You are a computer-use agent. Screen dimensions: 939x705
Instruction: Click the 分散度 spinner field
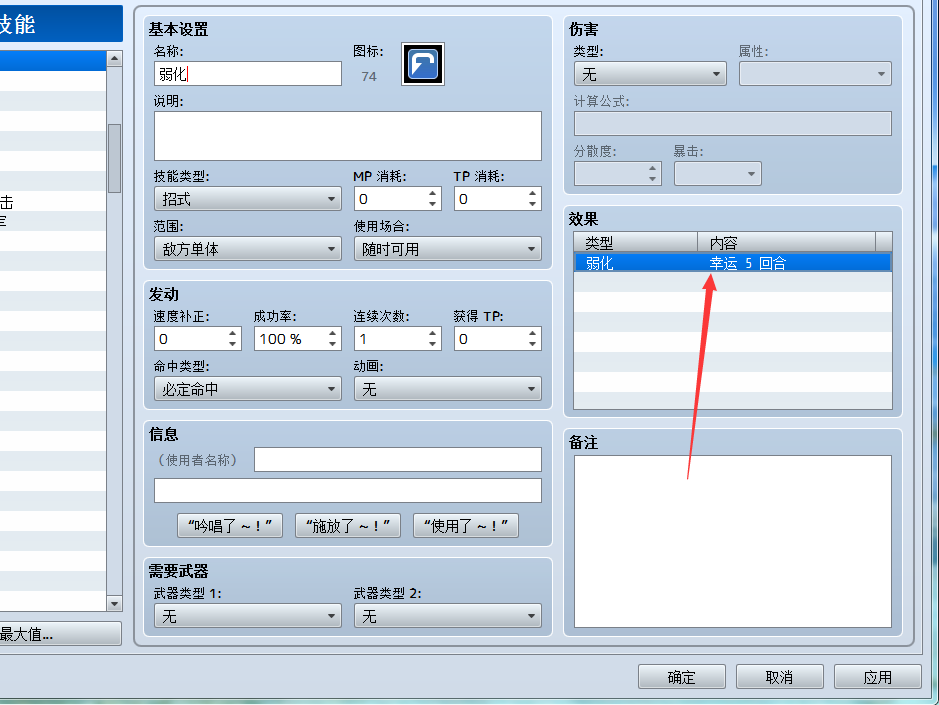tap(617, 174)
